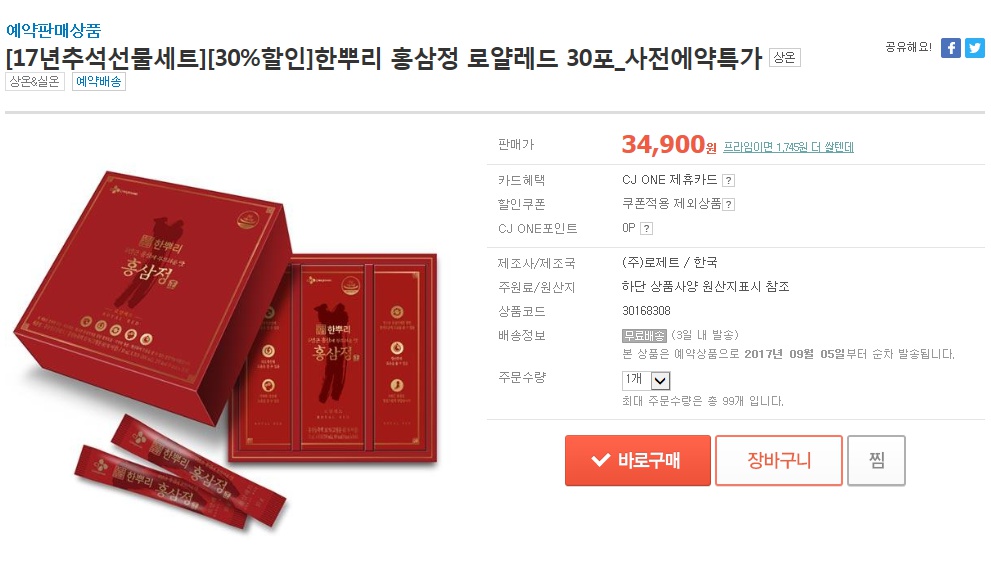The image size is (991, 577).
Task: Share the product on Facebook
Action: pos(951,48)
